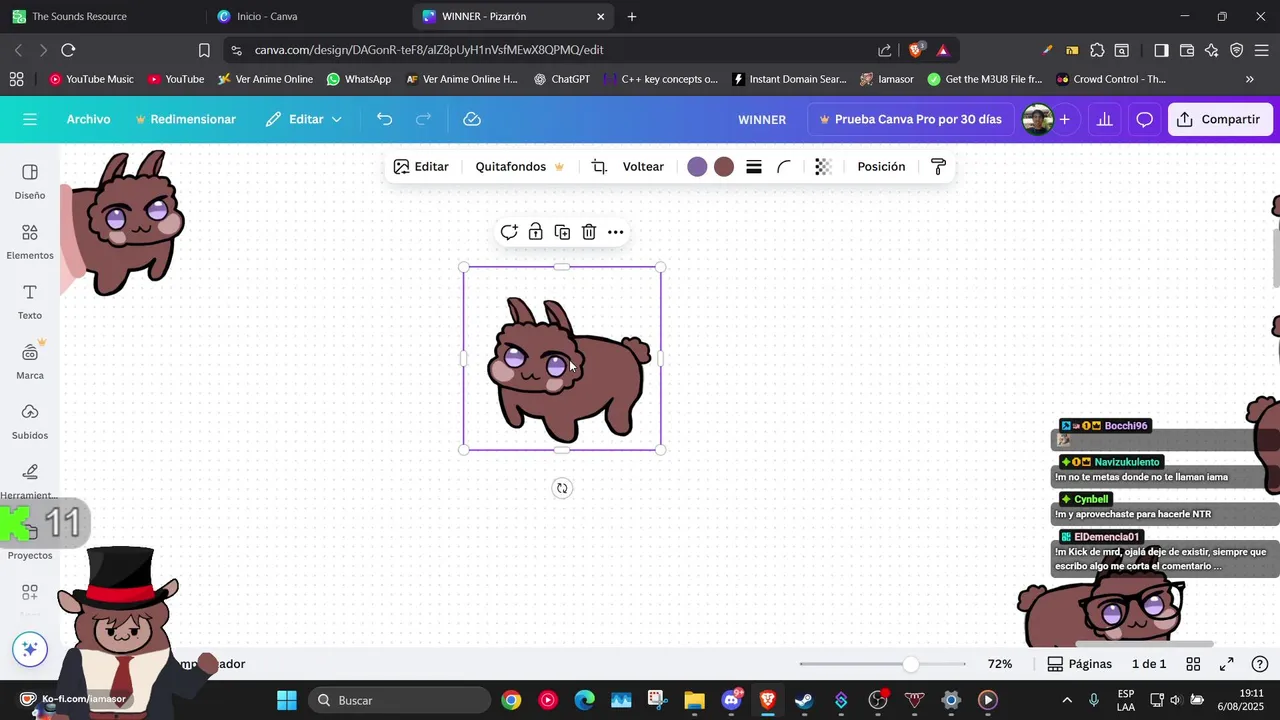Click the Compartir share button
Viewport: 1280px width, 720px height.
(1220, 119)
